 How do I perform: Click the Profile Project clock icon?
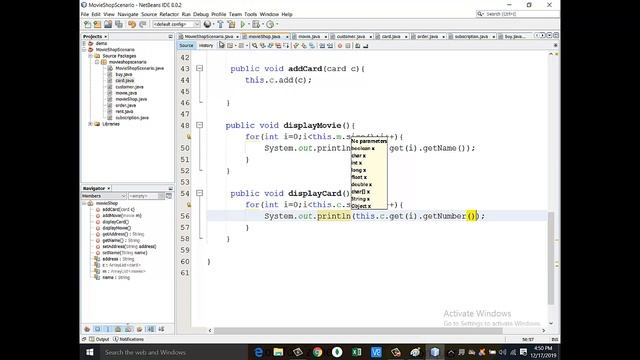click(270, 24)
